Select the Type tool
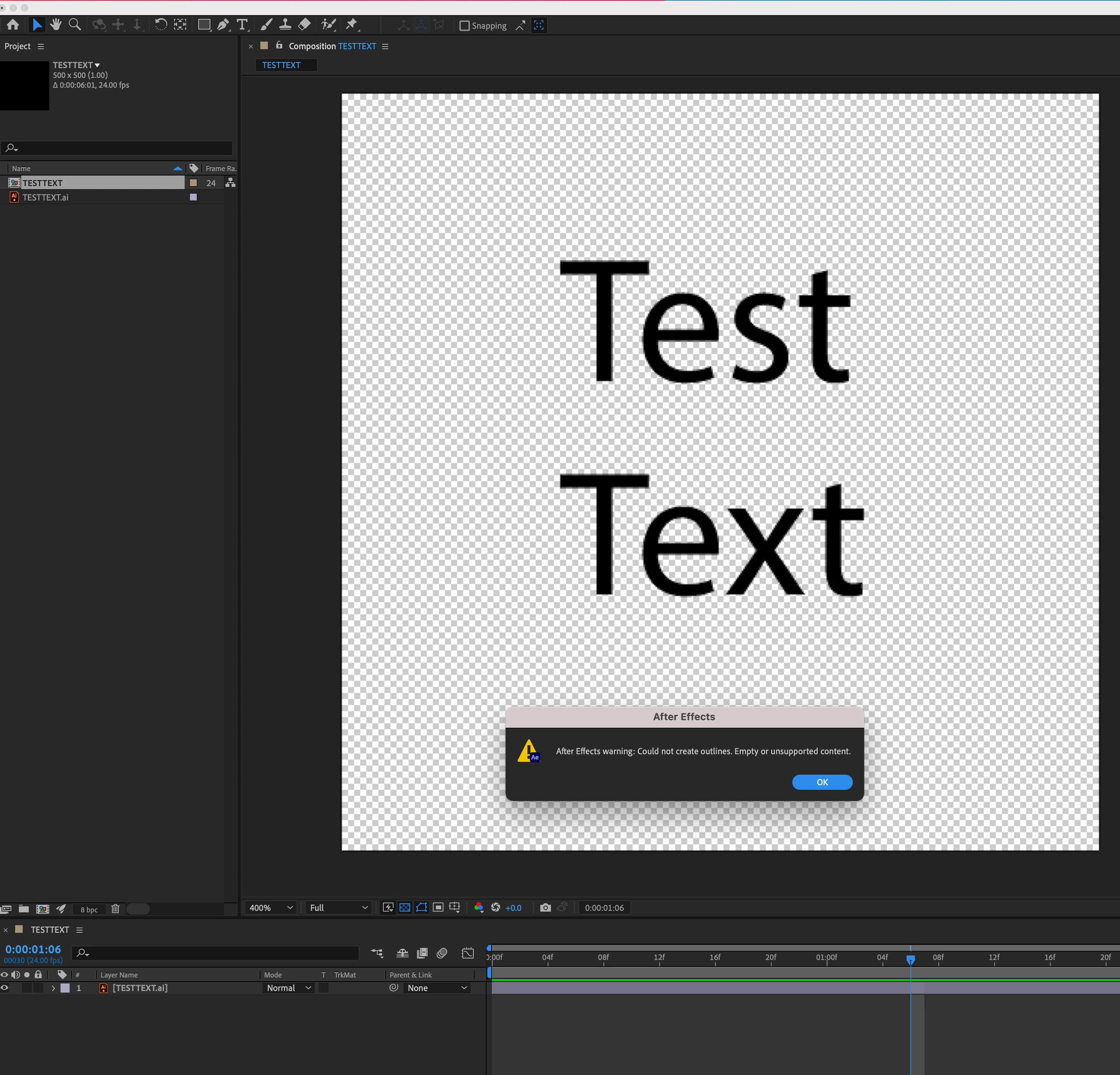The height and width of the screenshot is (1075, 1120). pos(242,25)
